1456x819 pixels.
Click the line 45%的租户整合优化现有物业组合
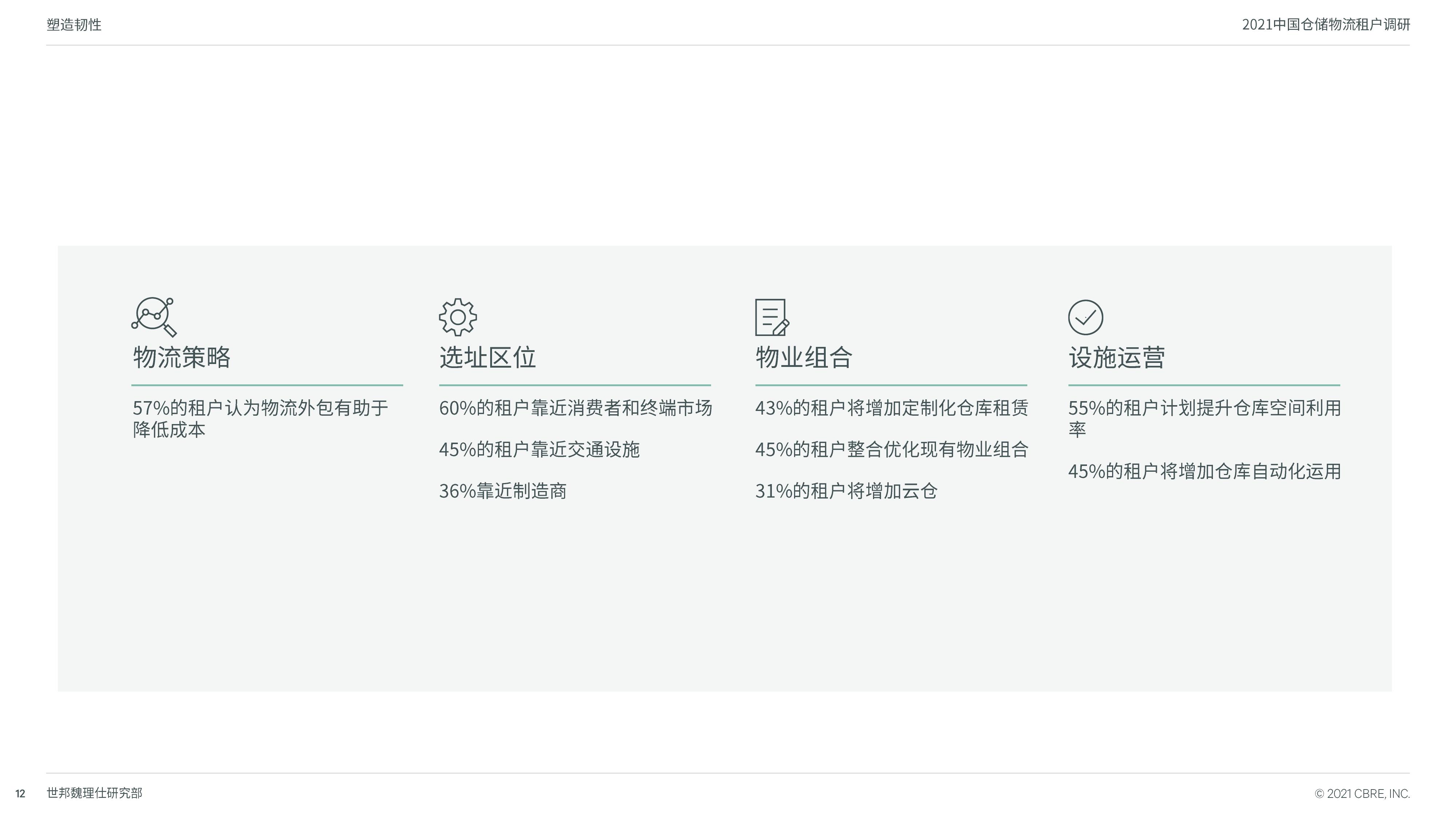[892, 449]
